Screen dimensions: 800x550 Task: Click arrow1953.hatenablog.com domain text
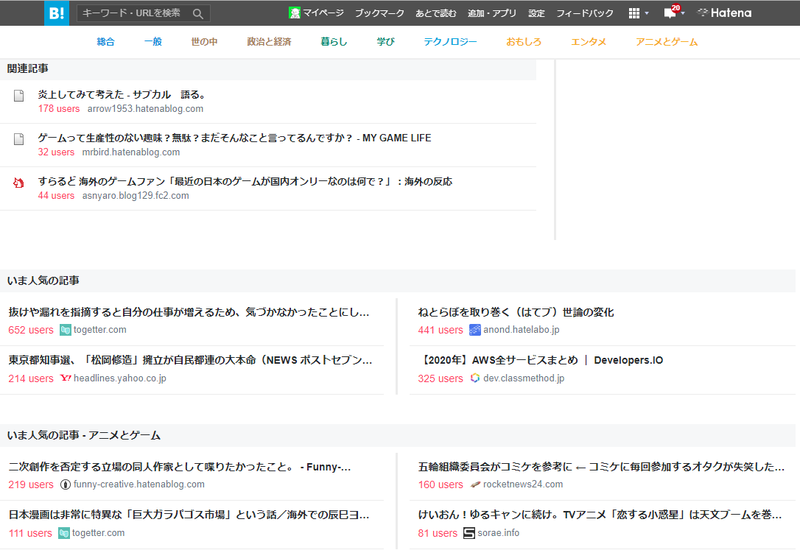145,109
